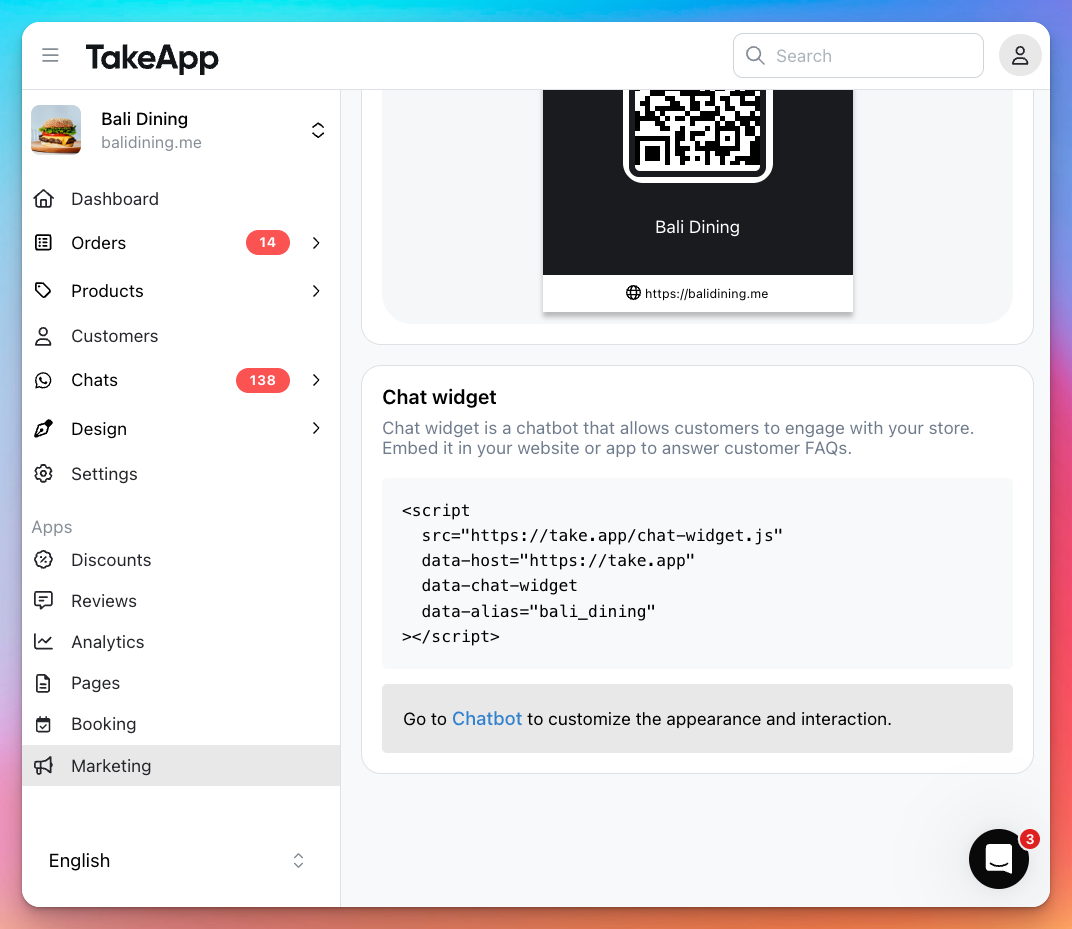Click the Orders list icon
Screen dimensions: 1072x929
[x=44, y=243]
